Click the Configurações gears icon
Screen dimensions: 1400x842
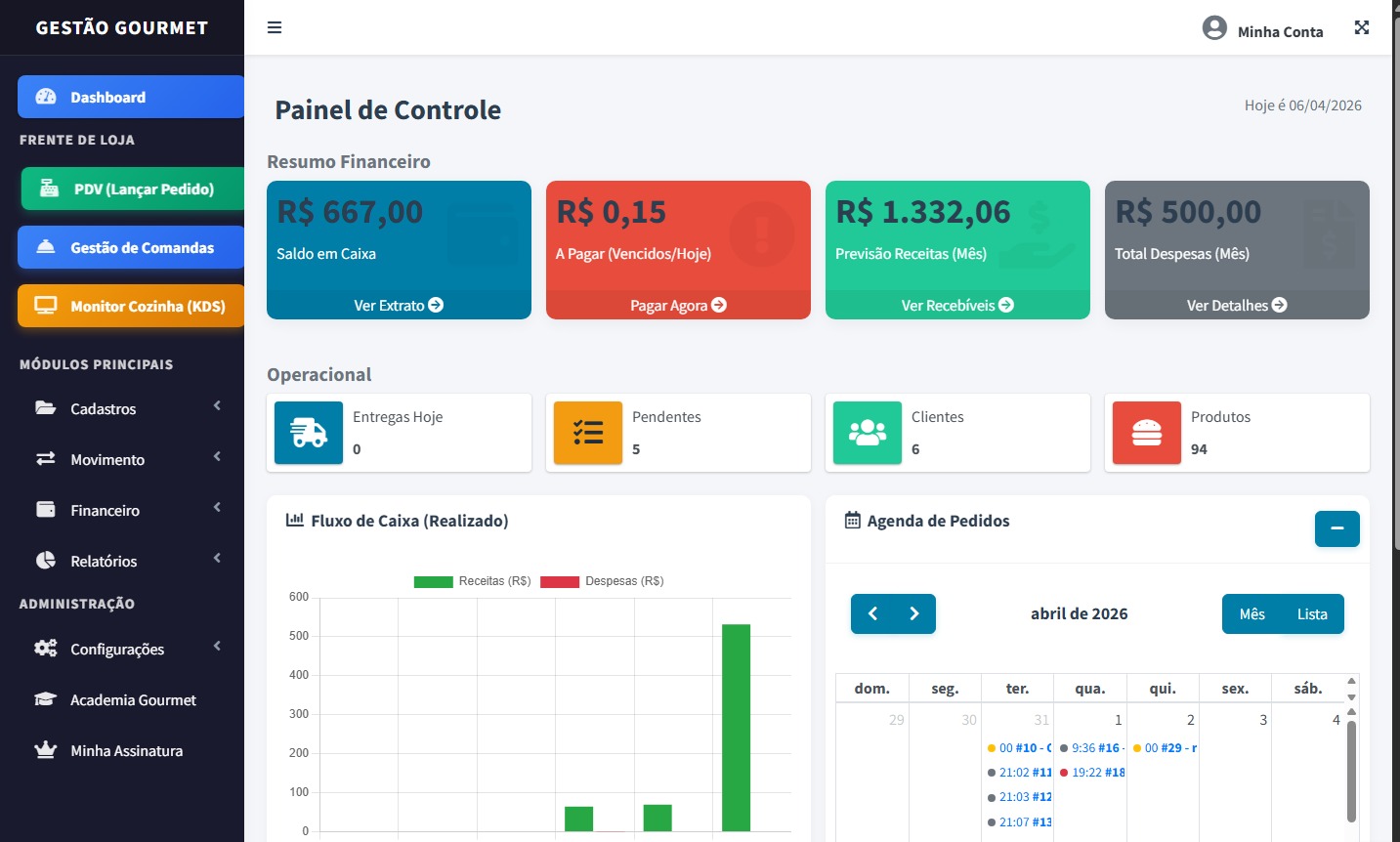(x=46, y=648)
